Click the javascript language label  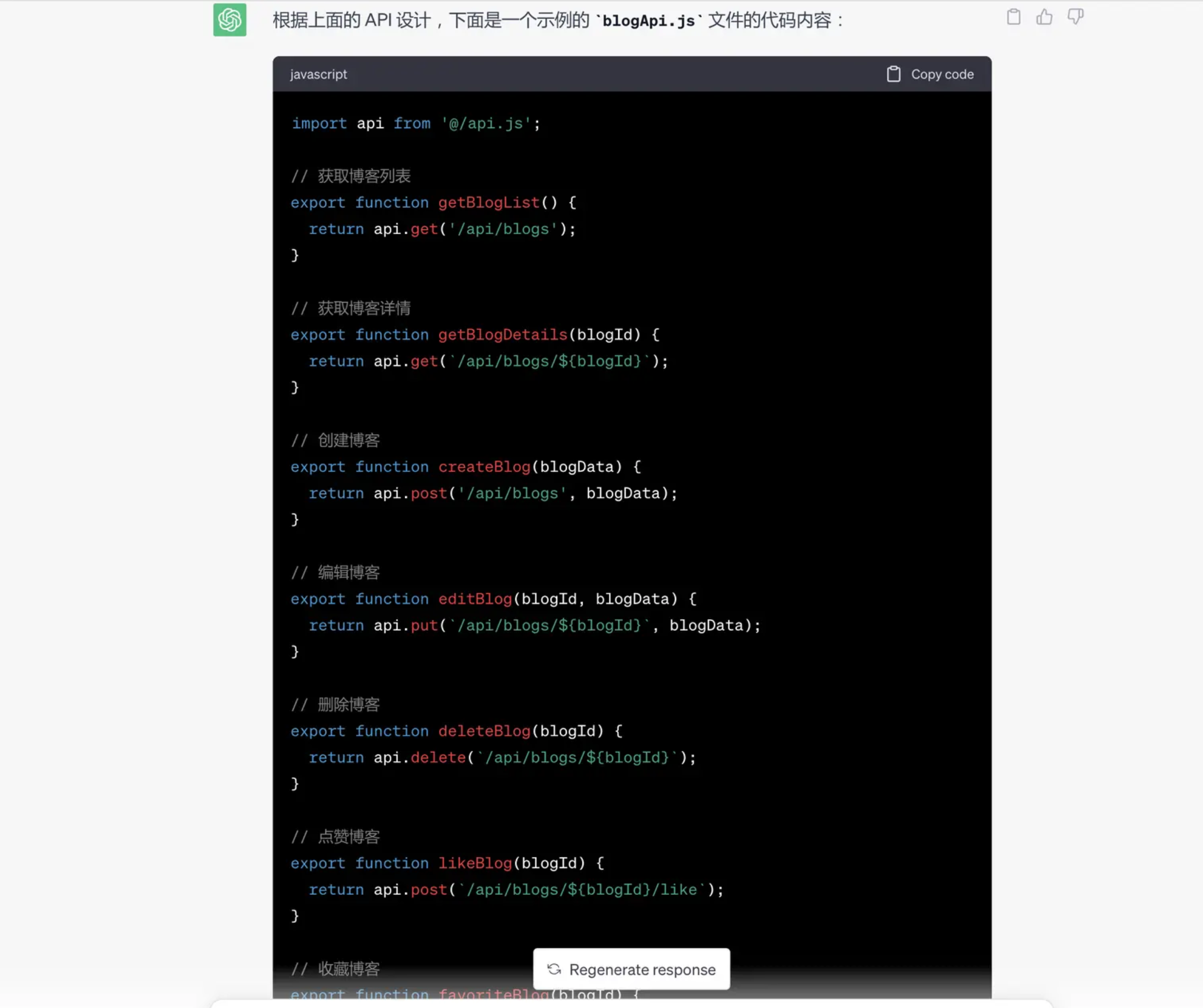tap(318, 75)
